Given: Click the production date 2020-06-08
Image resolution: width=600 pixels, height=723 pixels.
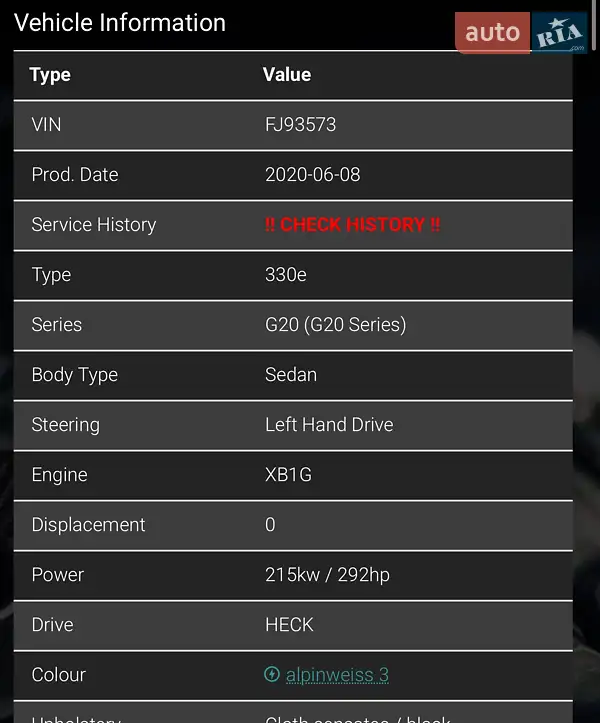Looking at the screenshot, I should click(x=312, y=175).
